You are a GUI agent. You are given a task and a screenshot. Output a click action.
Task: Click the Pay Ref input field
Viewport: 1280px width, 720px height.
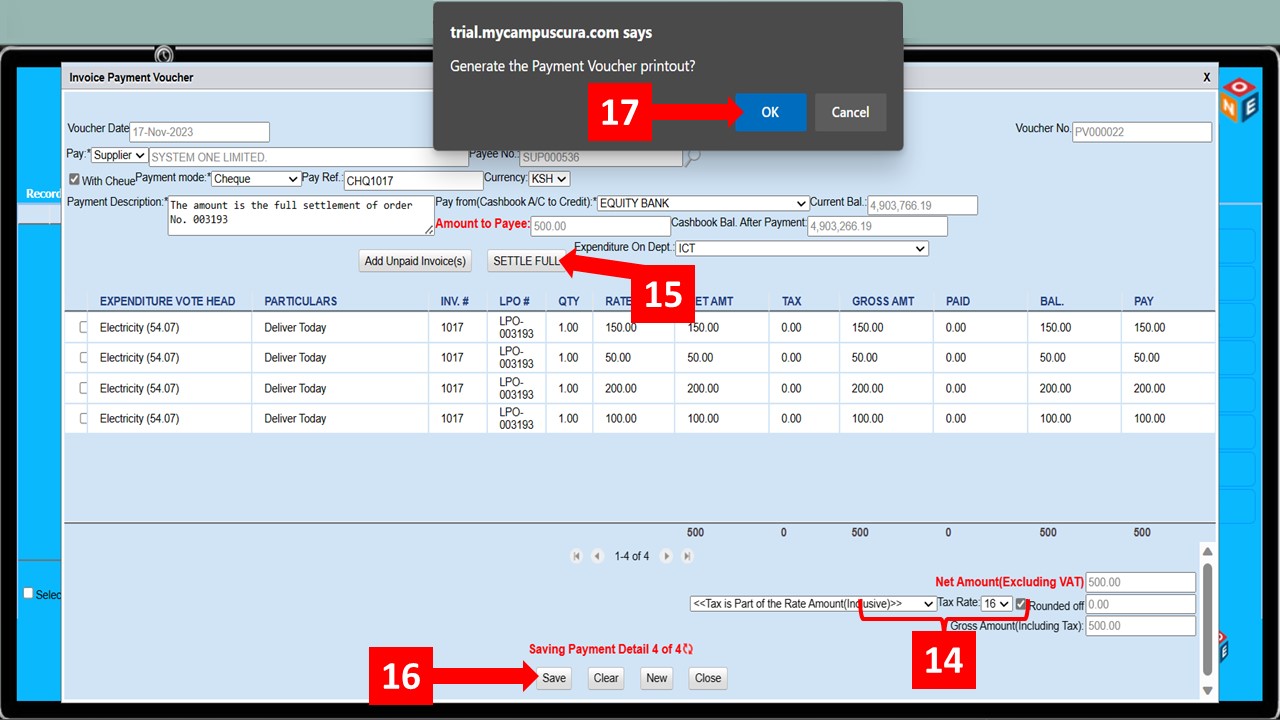pos(413,181)
